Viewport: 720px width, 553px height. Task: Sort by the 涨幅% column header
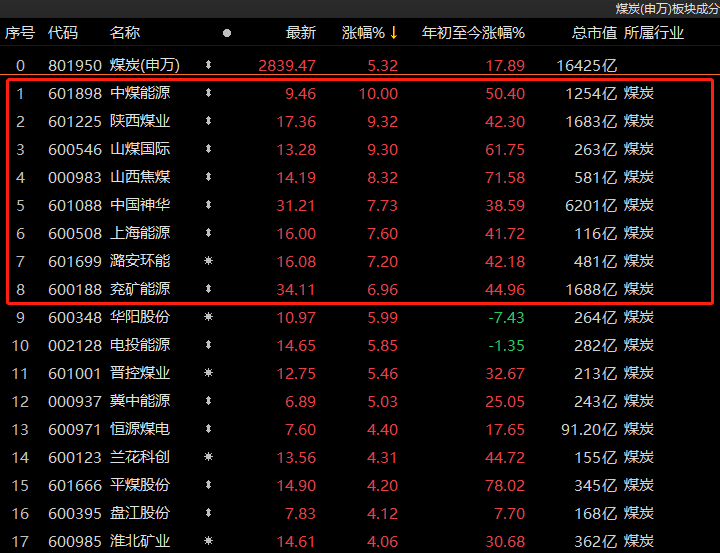click(x=363, y=33)
